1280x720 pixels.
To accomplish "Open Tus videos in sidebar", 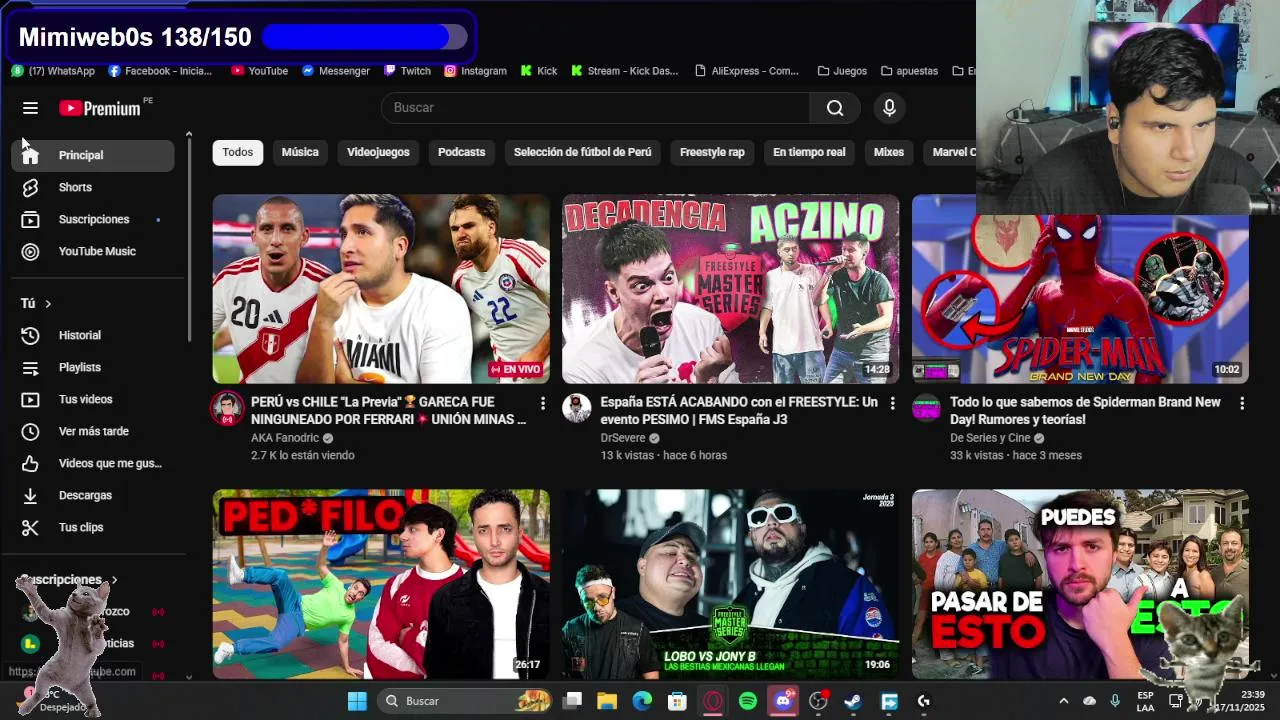I will 93,399.
